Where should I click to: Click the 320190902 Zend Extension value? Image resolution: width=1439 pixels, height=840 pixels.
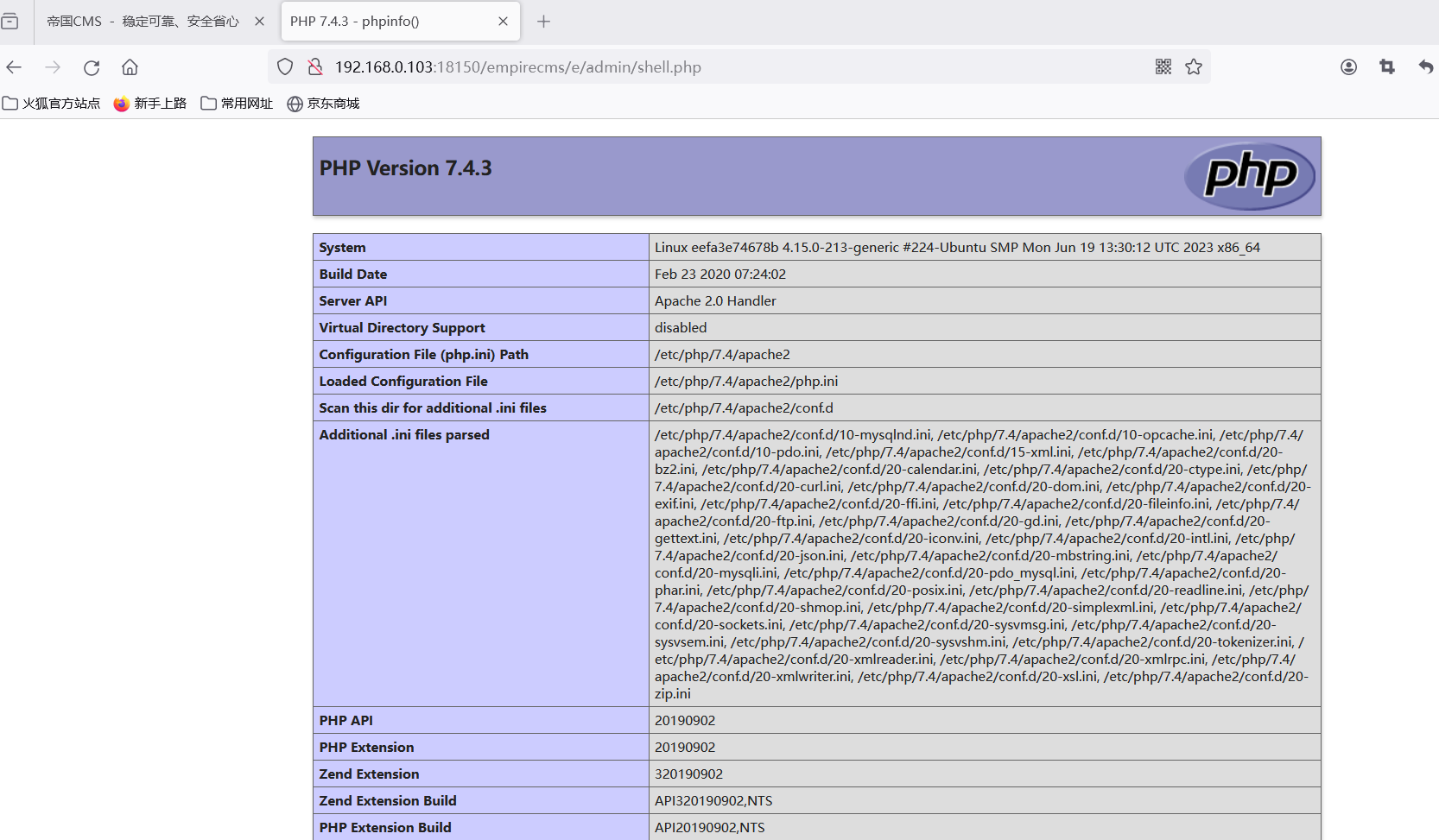[688, 774]
